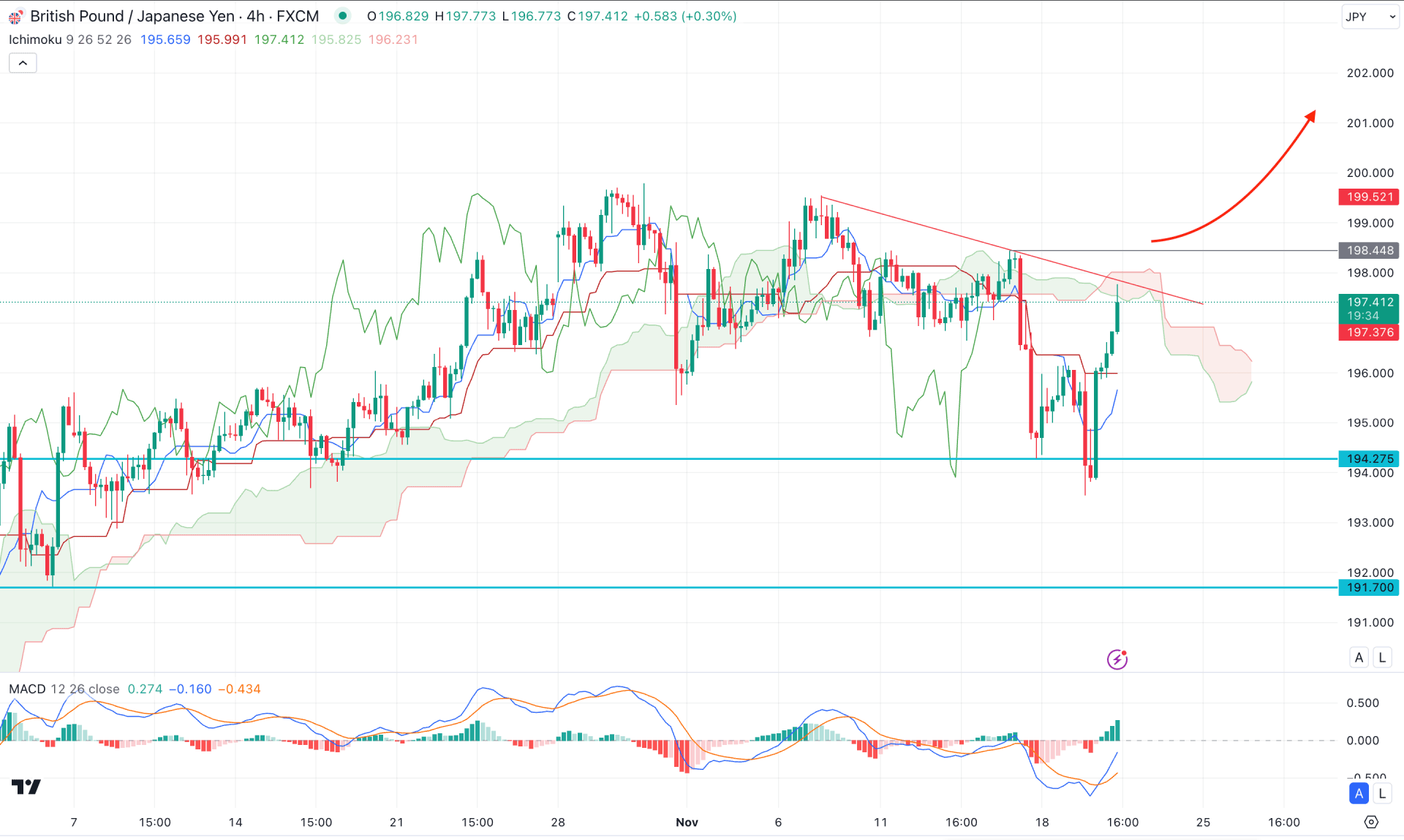Viewport: 1404px width, 840px height.
Task: Select the red descending trendline
Action: pyautogui.click(x=1012, y=250)
